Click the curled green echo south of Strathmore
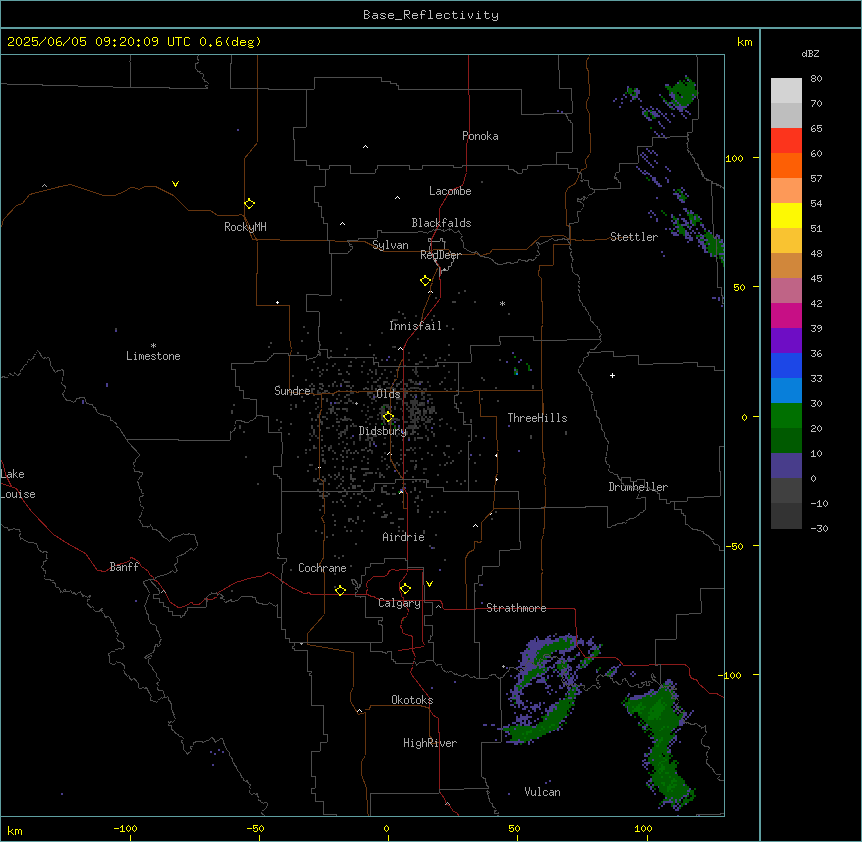862x842 pixels. click(x=544, y=690)
